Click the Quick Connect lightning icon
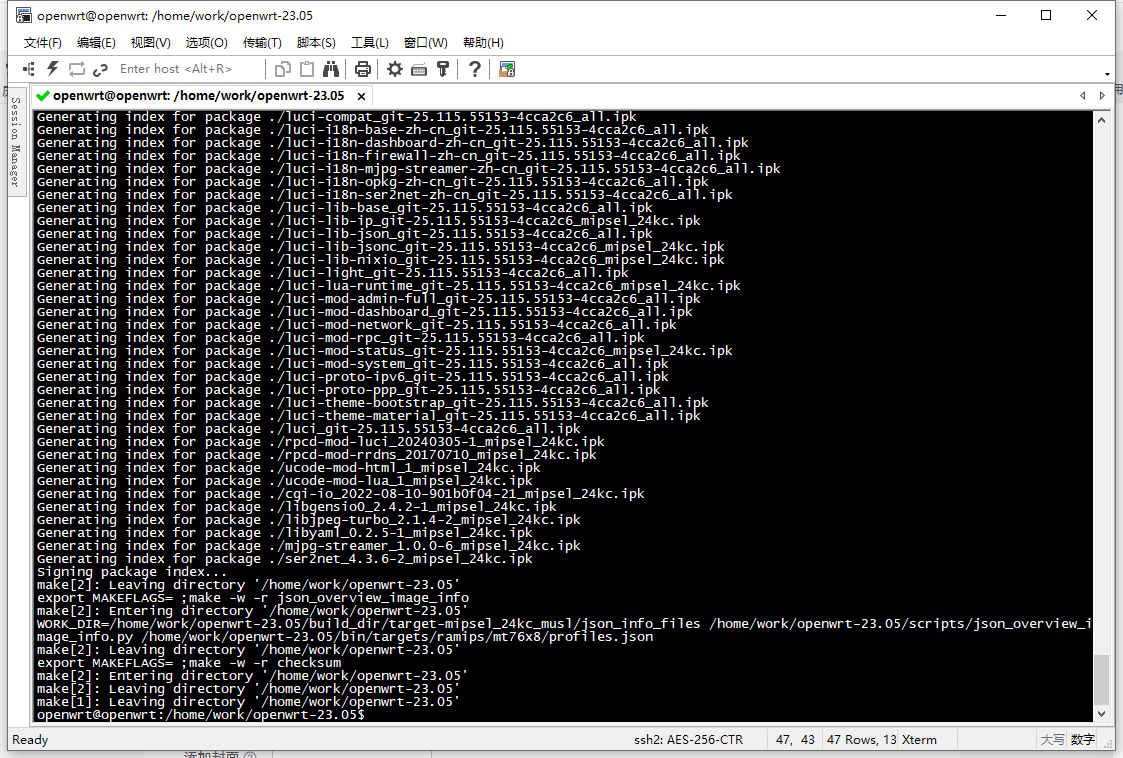This screenshot has height=758, width=1123. pyautogui.click(x=52, y=69)
